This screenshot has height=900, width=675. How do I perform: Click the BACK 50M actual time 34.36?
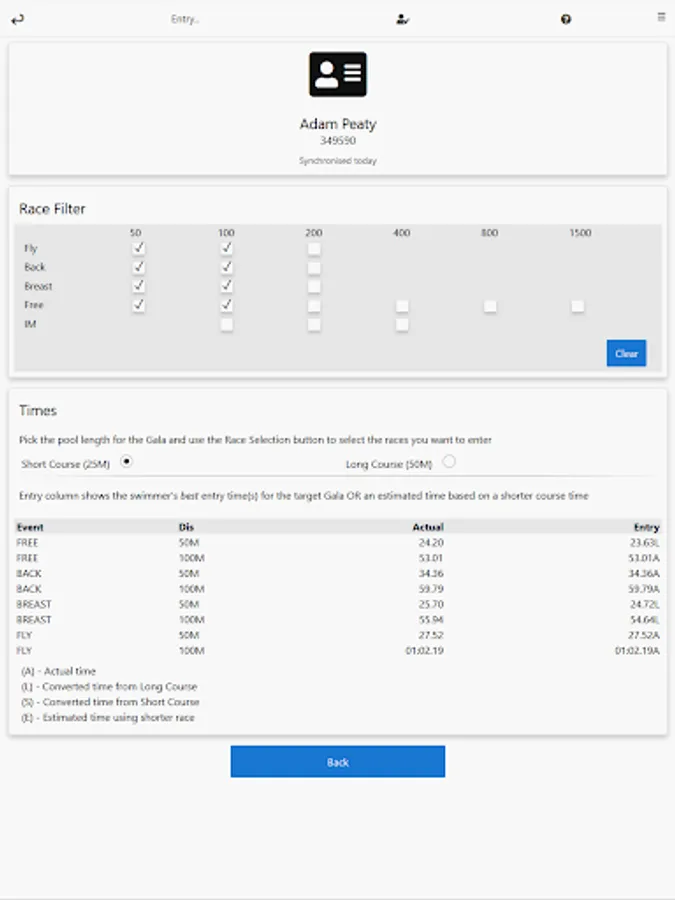pyautogui.click(x=430, y=573)
